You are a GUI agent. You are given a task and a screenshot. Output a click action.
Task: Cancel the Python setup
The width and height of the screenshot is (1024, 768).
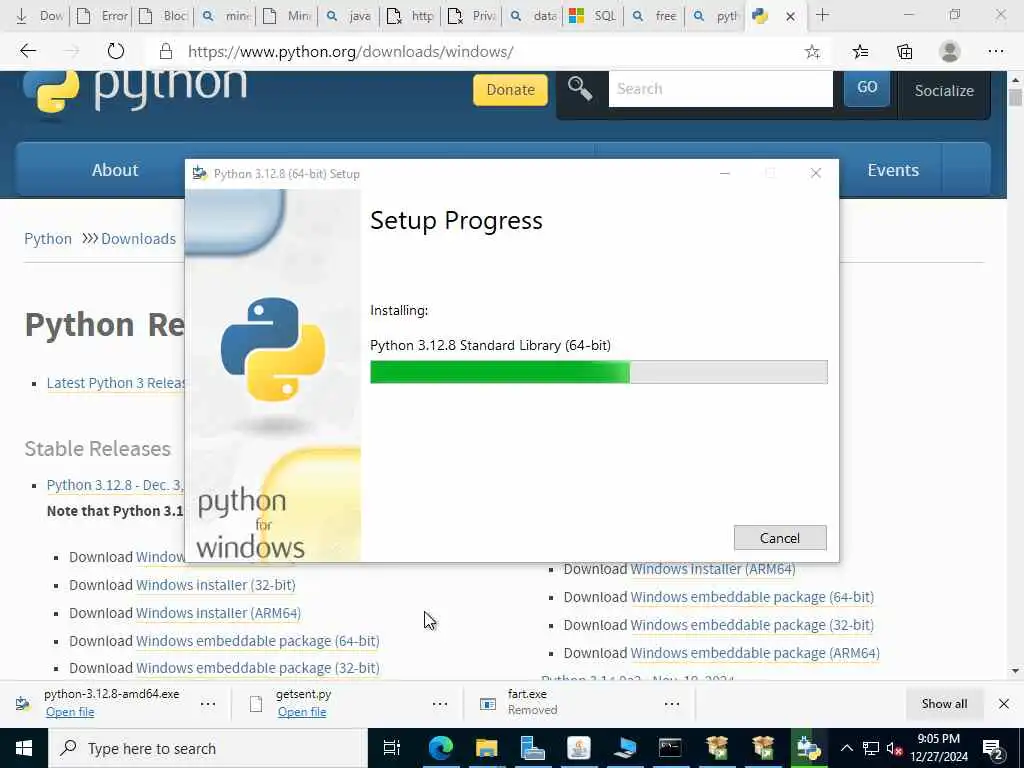click(x=780, y=537)
